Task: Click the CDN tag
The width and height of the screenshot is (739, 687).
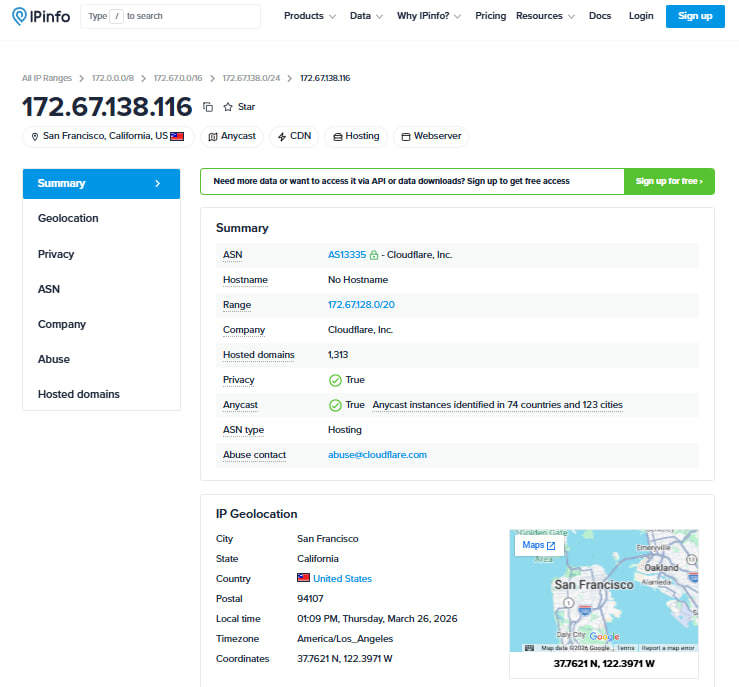Action: (294, 137)
